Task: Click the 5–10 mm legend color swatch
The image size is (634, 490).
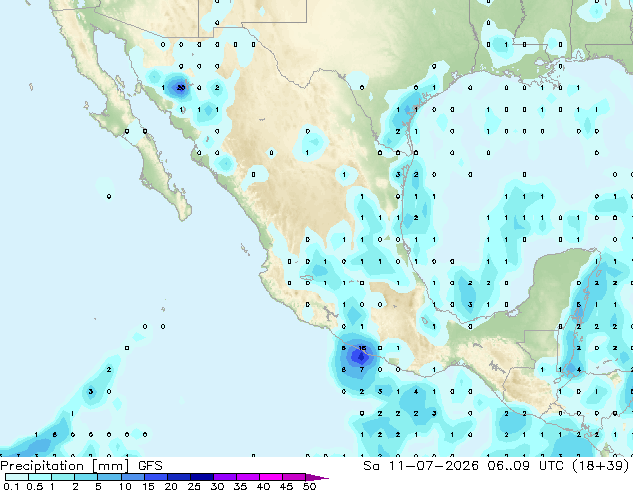Action: click(x=110, y=477)
